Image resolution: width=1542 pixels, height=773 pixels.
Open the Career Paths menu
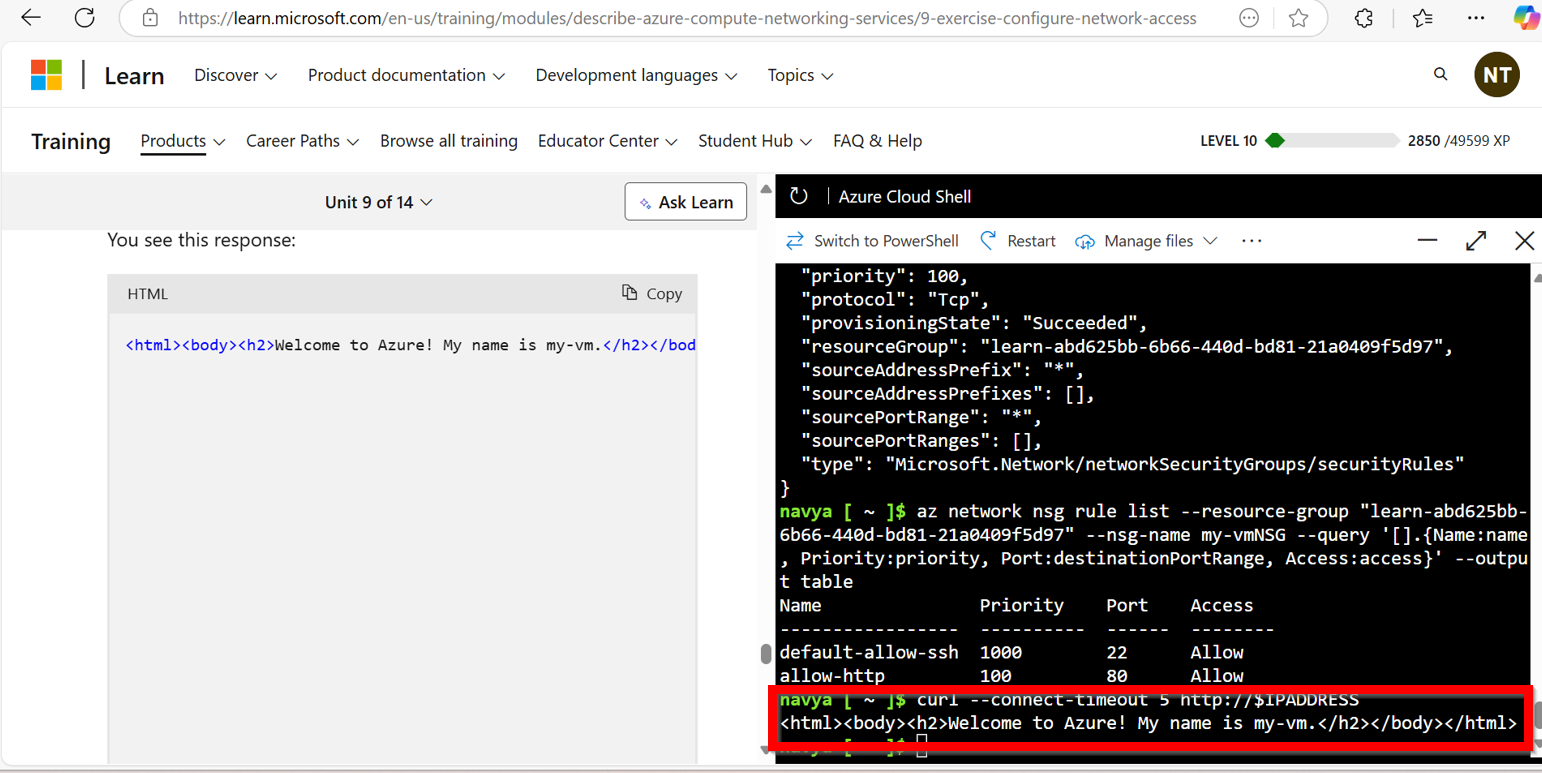(303, 141)
